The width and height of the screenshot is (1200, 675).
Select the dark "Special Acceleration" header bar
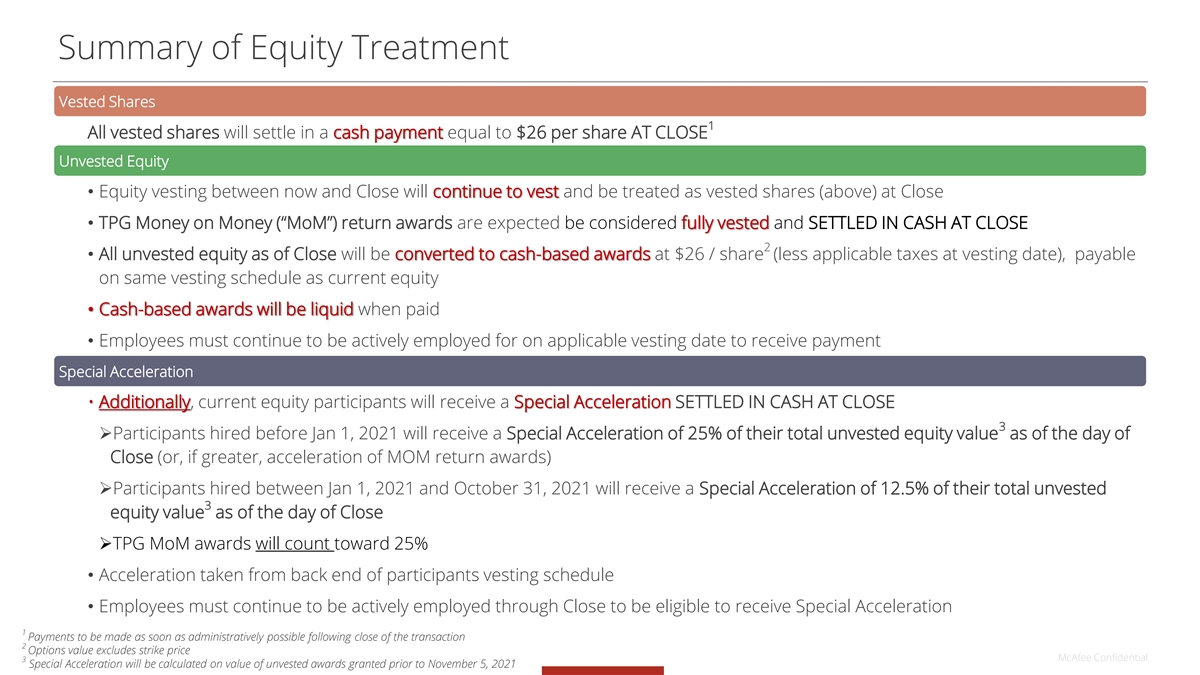600,372
